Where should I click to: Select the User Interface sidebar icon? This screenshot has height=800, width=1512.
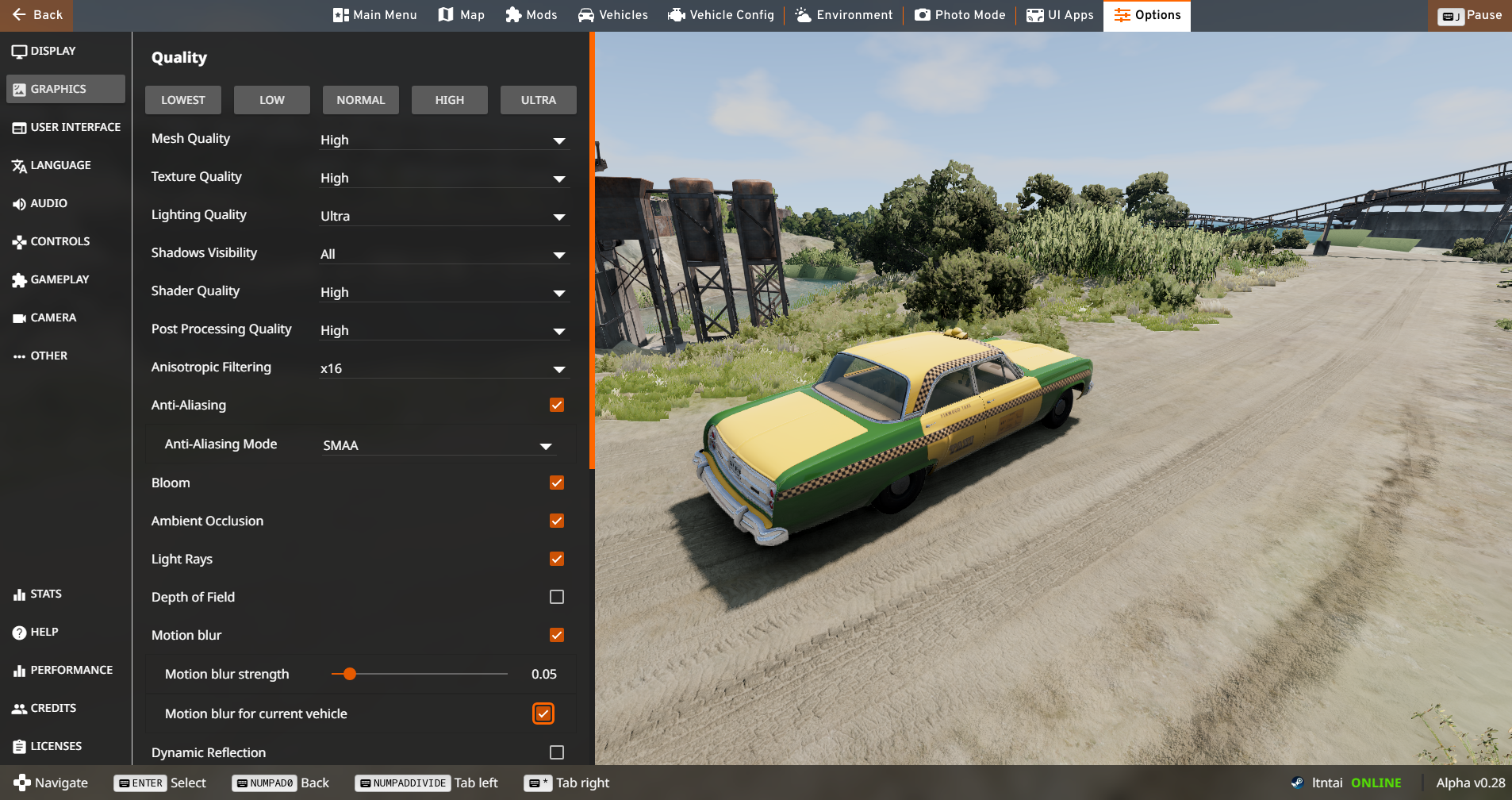click(19, 128)
